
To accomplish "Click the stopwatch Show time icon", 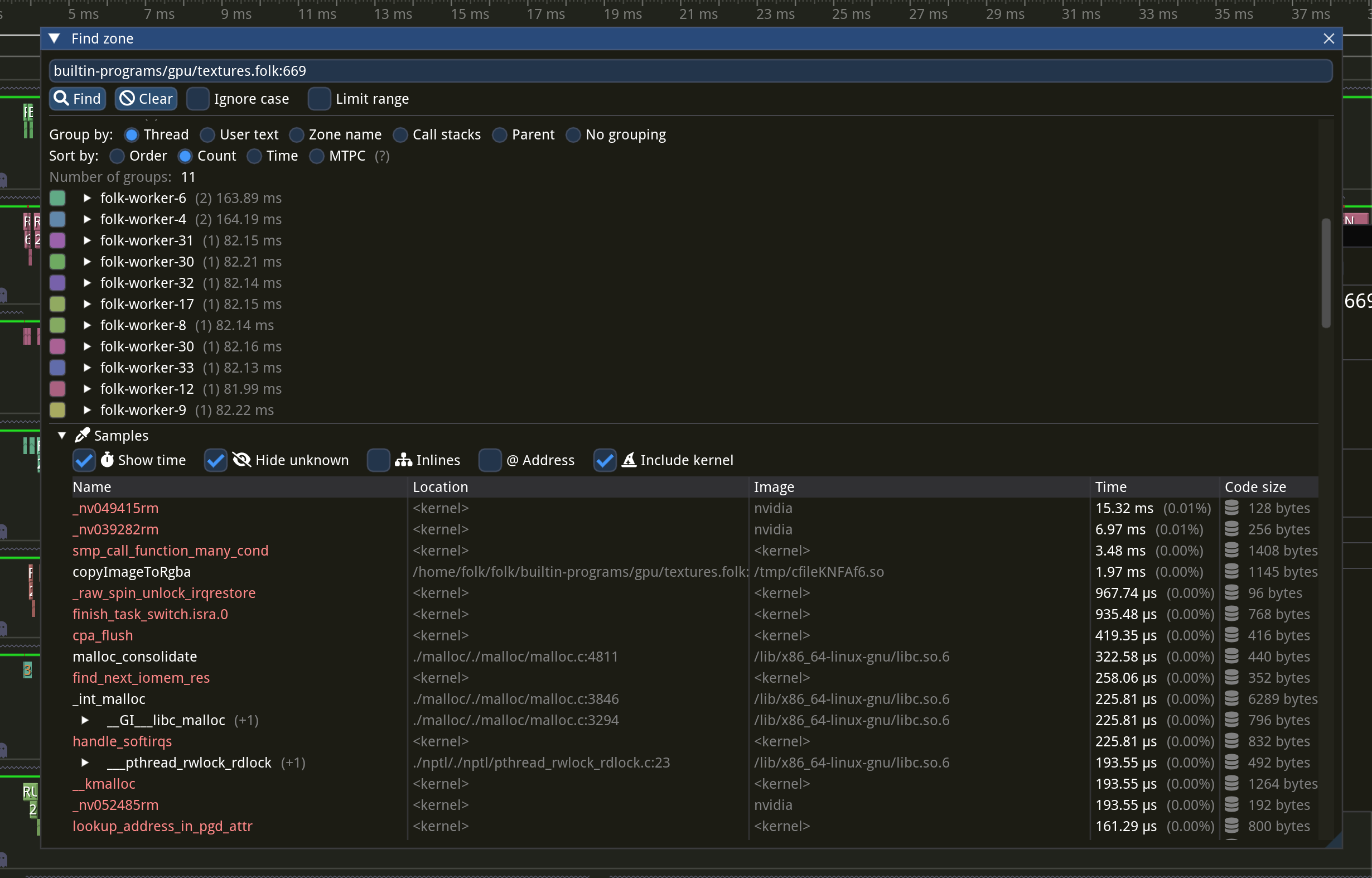I will 107,460.
